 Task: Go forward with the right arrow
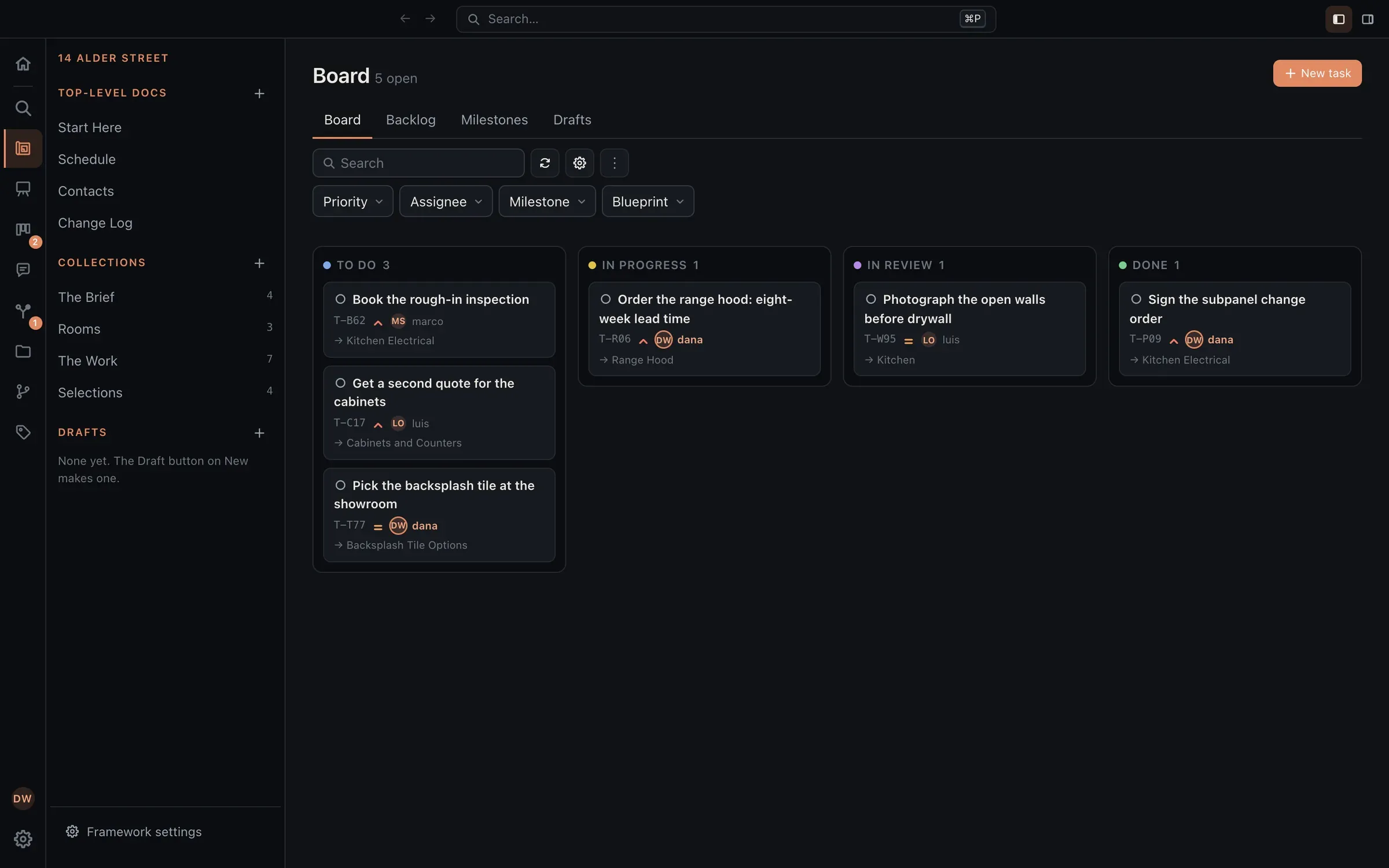[x=430, y=19]
